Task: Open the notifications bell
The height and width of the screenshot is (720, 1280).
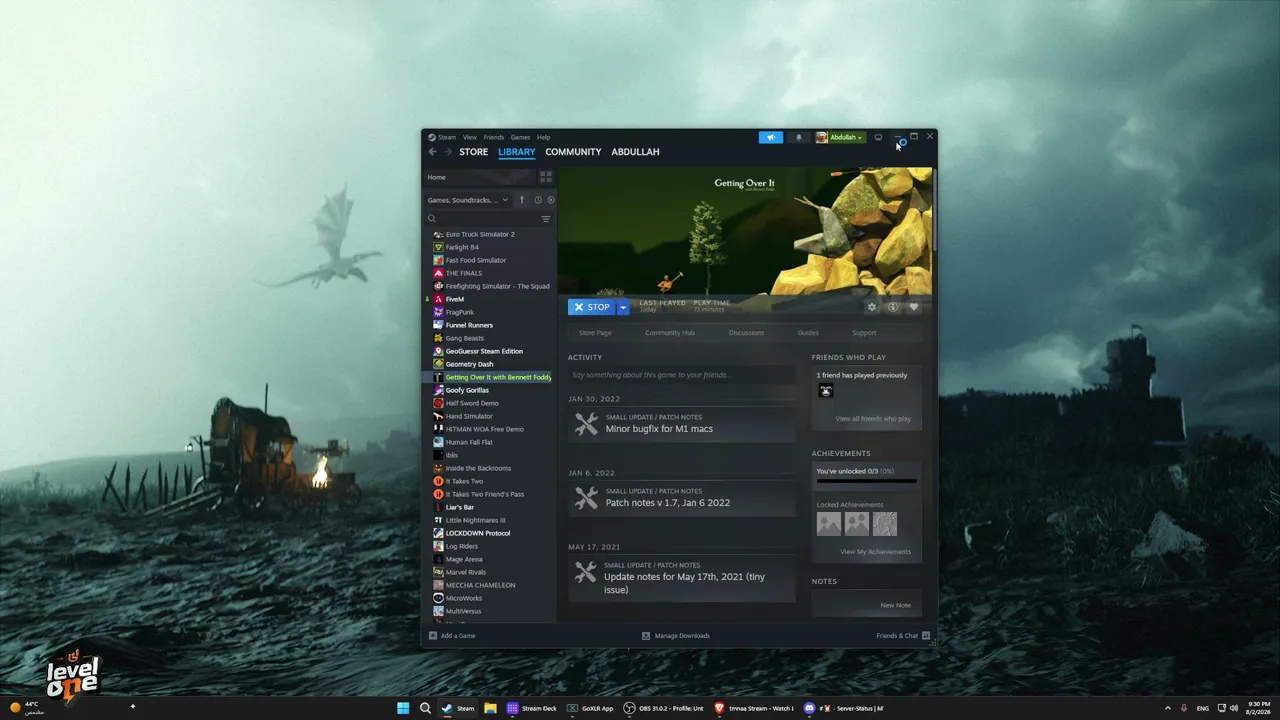Action: tap(798, 137)
